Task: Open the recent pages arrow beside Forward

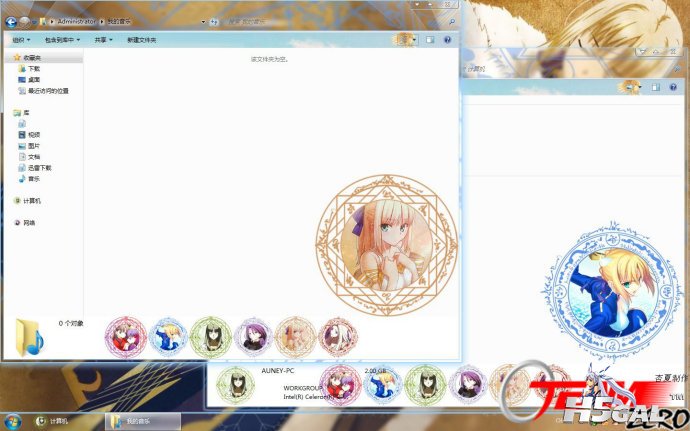Action: 34,22
